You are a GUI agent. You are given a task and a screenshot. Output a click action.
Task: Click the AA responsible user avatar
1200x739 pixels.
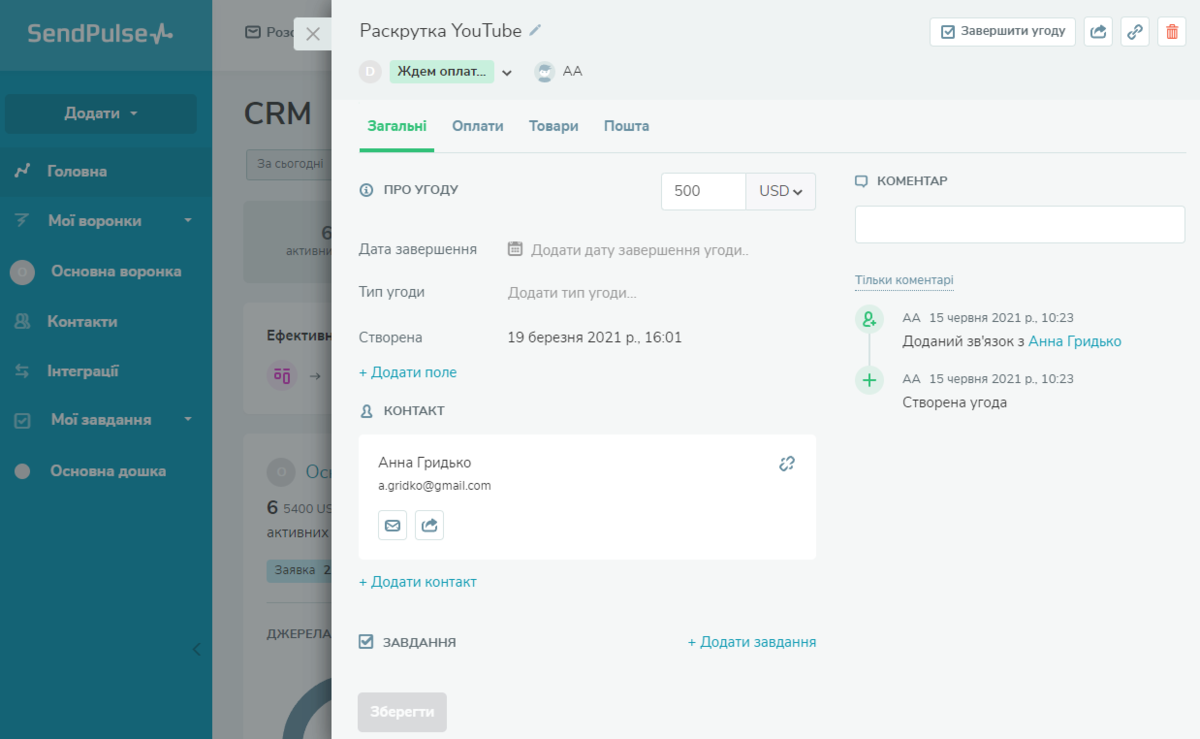[544, 71]
